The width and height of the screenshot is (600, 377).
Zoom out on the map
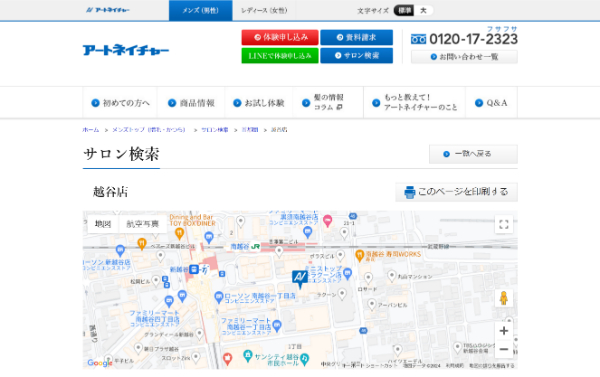pyautogui.click(x=504, y=349)
